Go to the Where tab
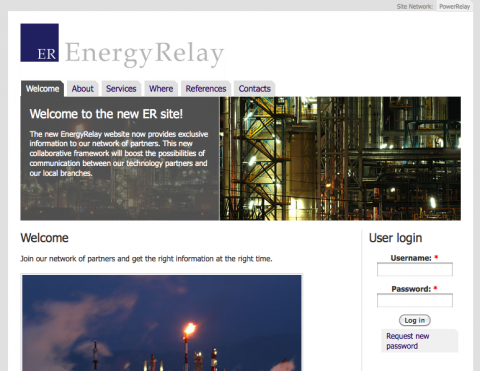 161,89
